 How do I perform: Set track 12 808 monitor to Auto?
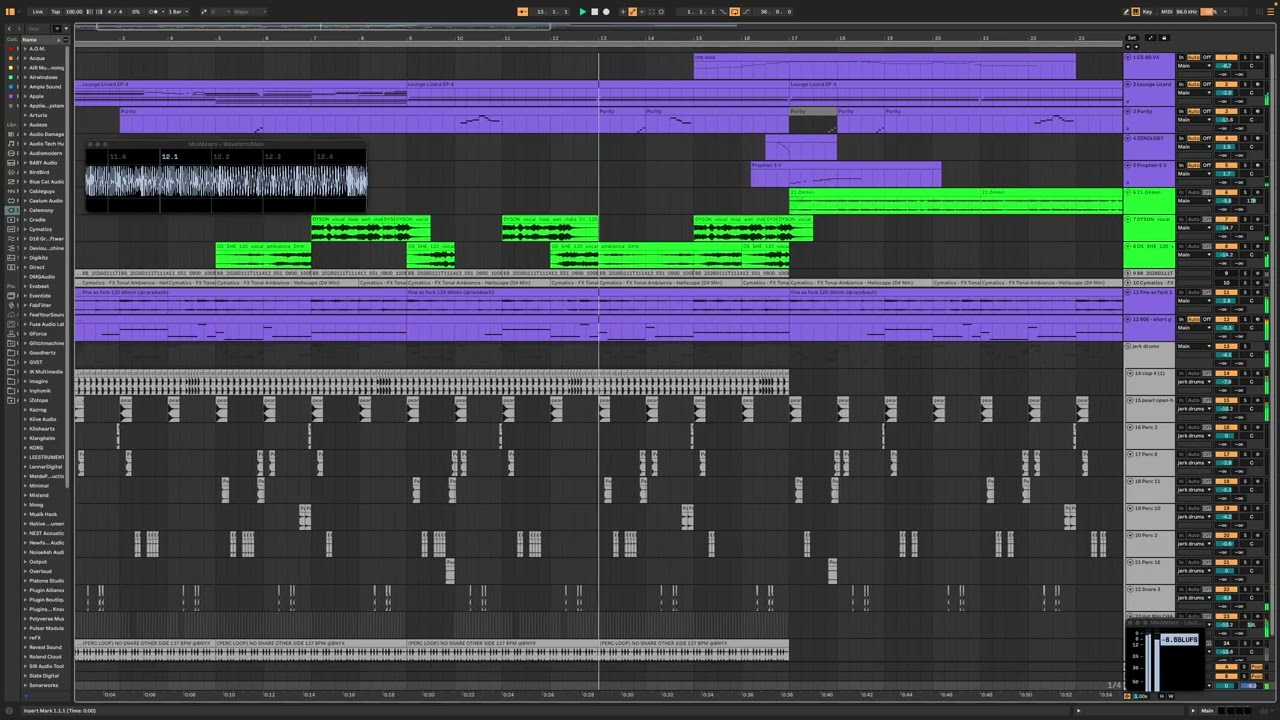point(1193,319)
